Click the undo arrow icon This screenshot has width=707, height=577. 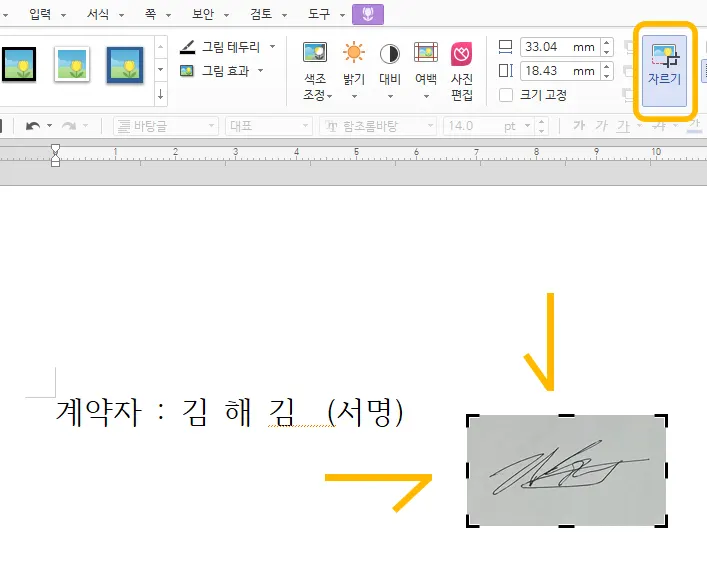(33, 126)
